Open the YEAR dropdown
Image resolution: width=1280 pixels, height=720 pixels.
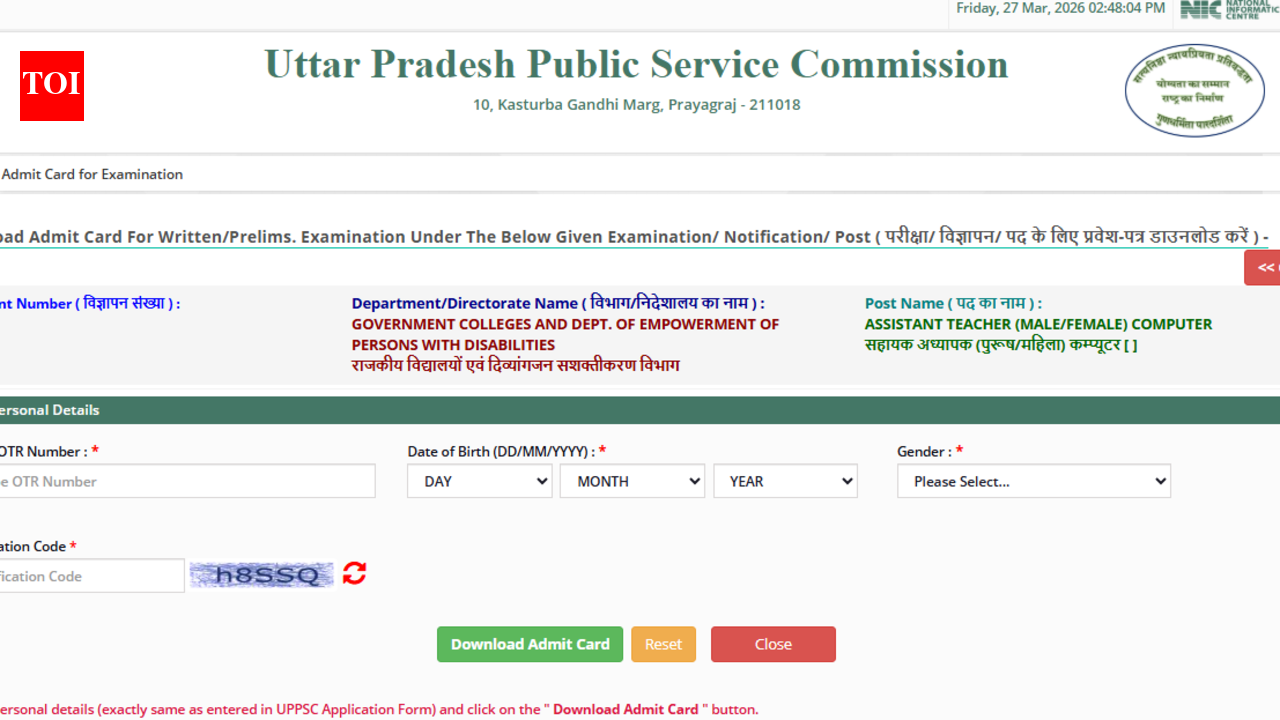(x=785, y=481)
